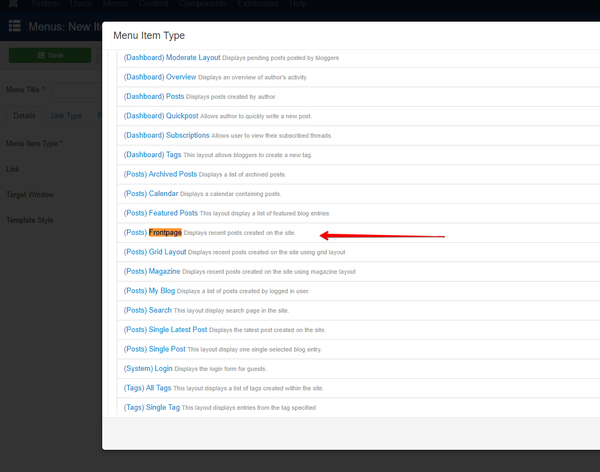Choose (Posts) Grid Layout type

click(x=155, y=252)
